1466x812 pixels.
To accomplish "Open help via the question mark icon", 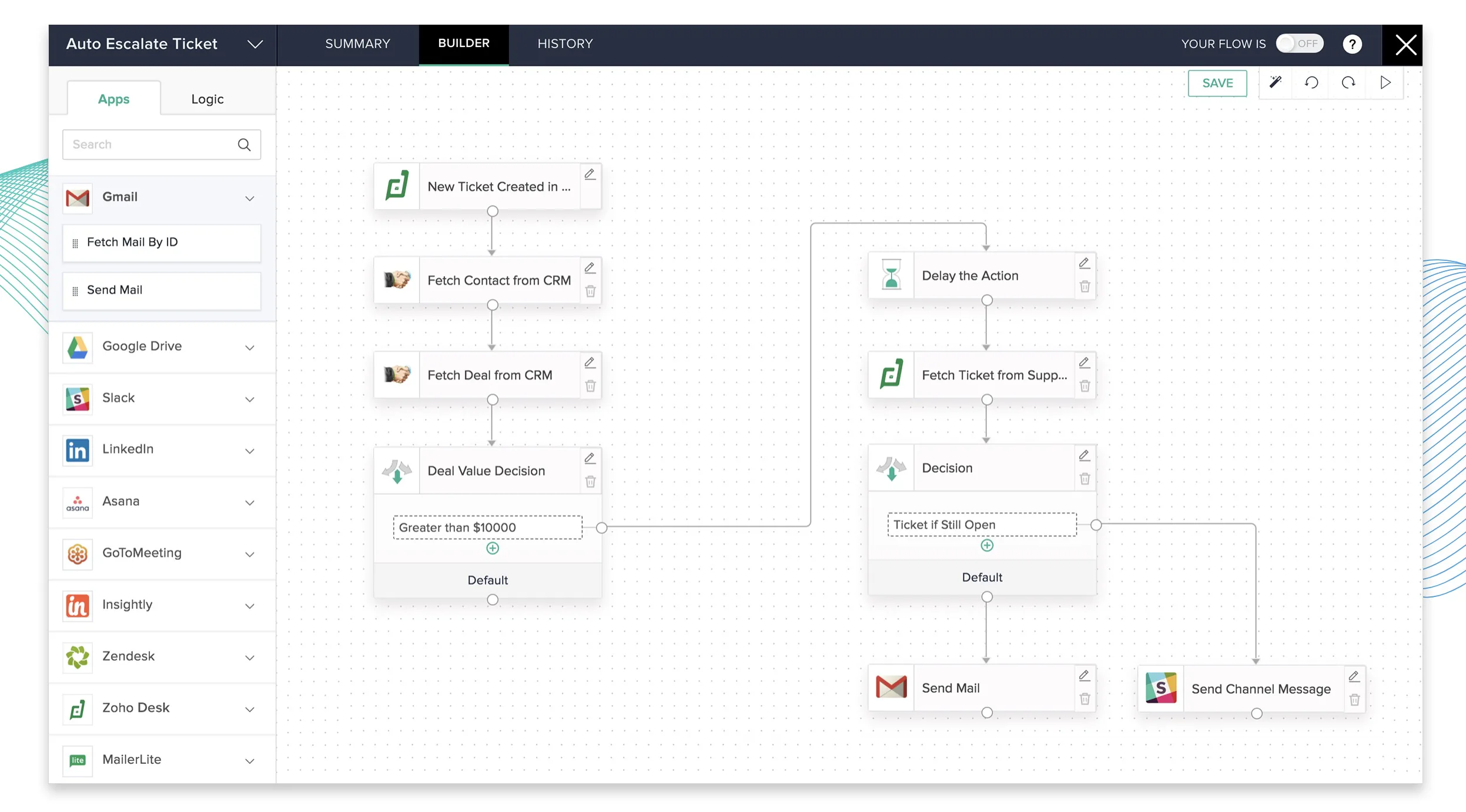I will (x=1352, y=44).
